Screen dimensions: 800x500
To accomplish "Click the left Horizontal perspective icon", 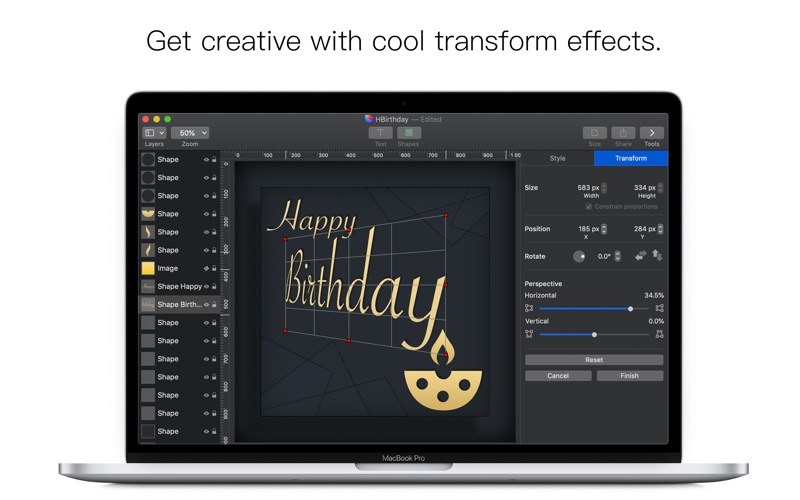I will tap(529, 308).
